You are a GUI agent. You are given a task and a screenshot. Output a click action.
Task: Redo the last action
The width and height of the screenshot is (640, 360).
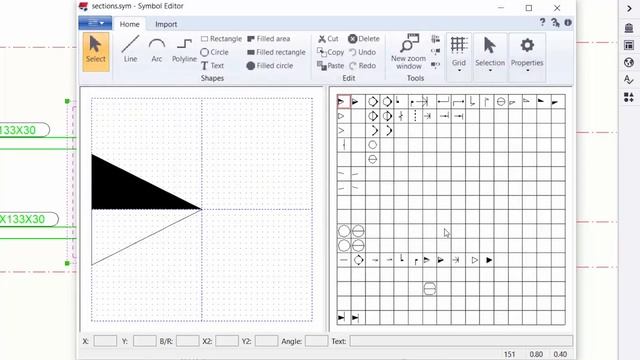tap(362, 66)
